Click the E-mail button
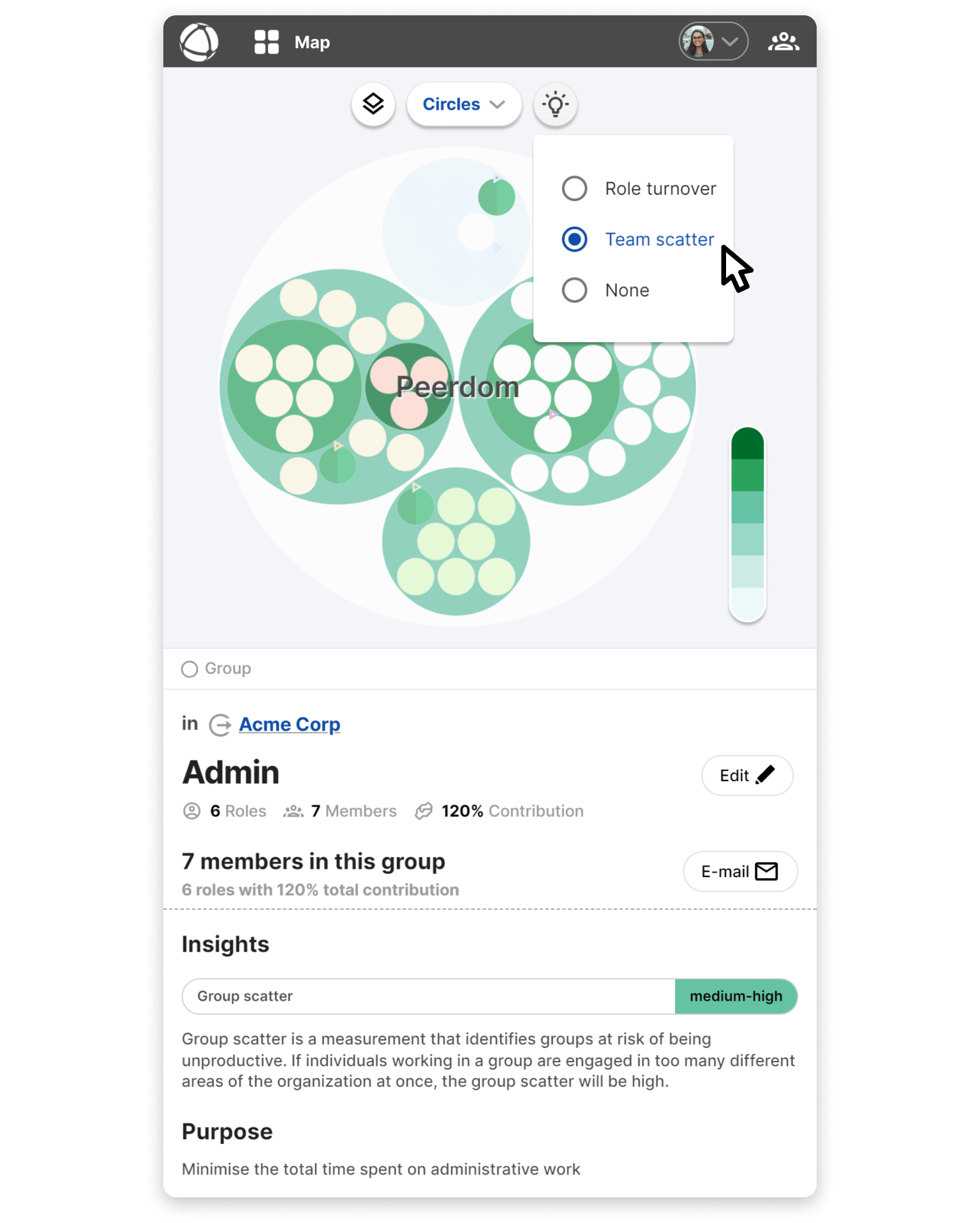 (739, 871)
